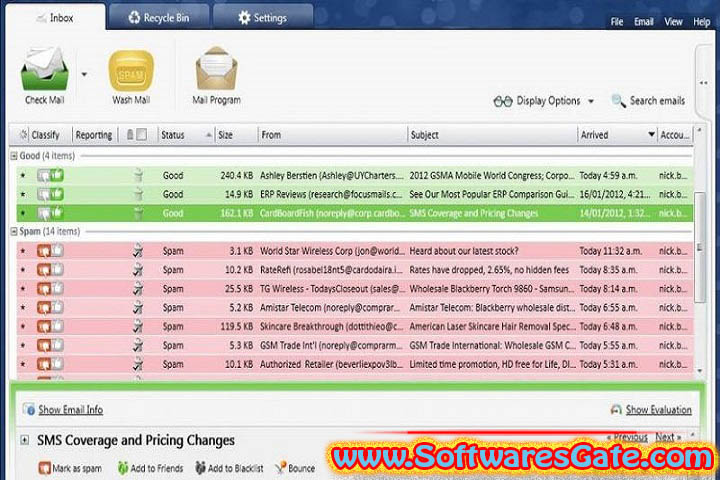The height and width of the screenshot is (480, 720).
Task: Mark ERP Reviews email thumbs-down
Action: (44, 194)
